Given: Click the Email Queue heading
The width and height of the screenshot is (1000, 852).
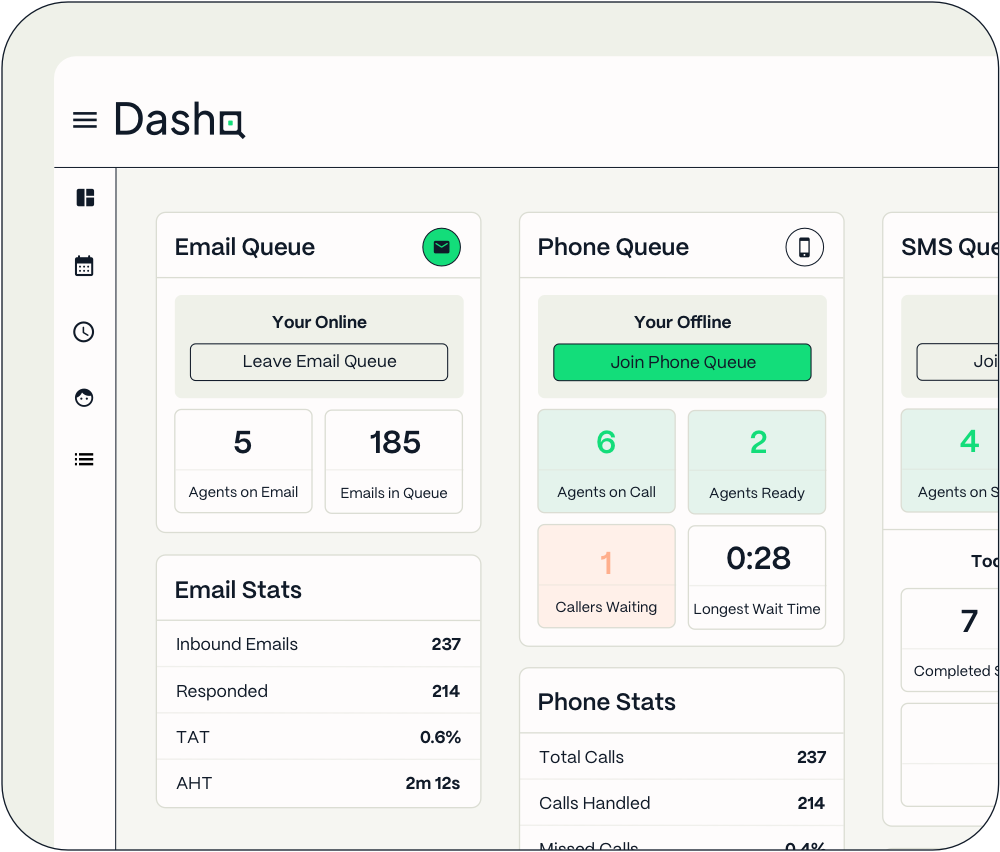Looking at the screenshot, I should [245, 247].
